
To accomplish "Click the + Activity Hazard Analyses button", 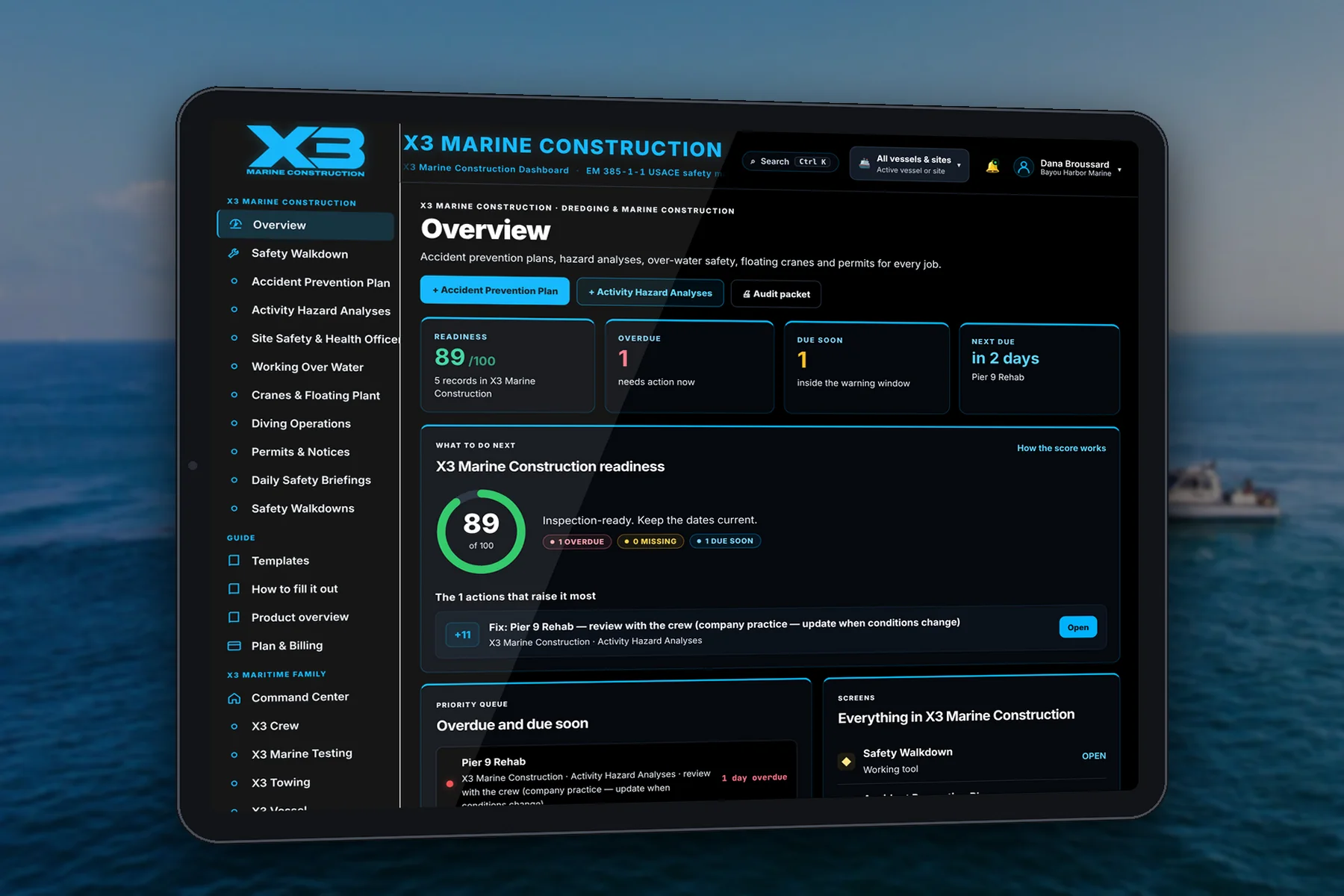I will (x=650, y=293).
